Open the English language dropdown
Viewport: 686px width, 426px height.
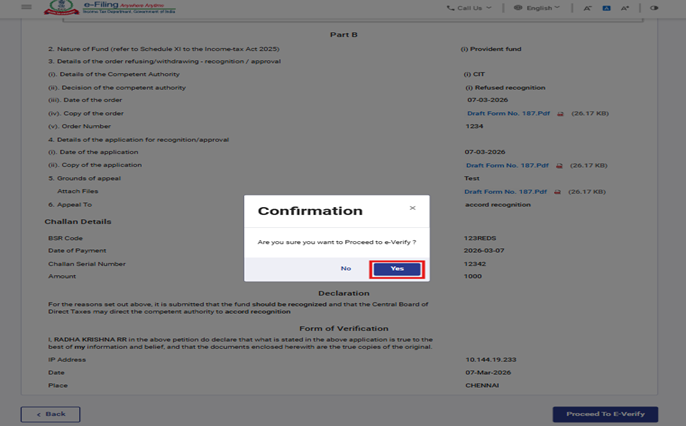536,8
